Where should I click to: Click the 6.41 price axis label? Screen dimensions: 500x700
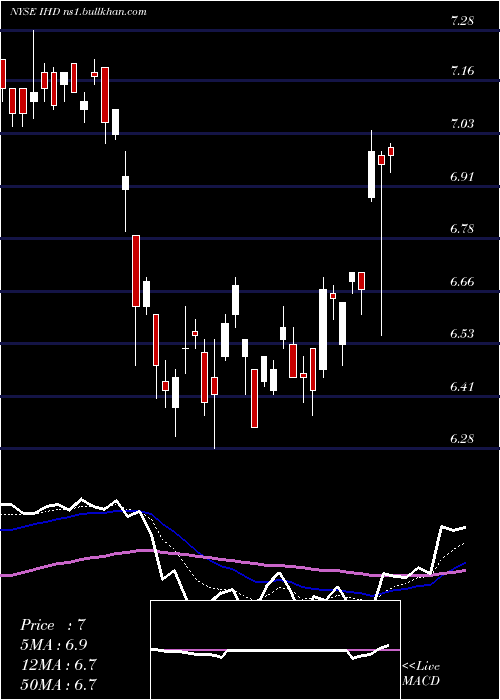462,386
